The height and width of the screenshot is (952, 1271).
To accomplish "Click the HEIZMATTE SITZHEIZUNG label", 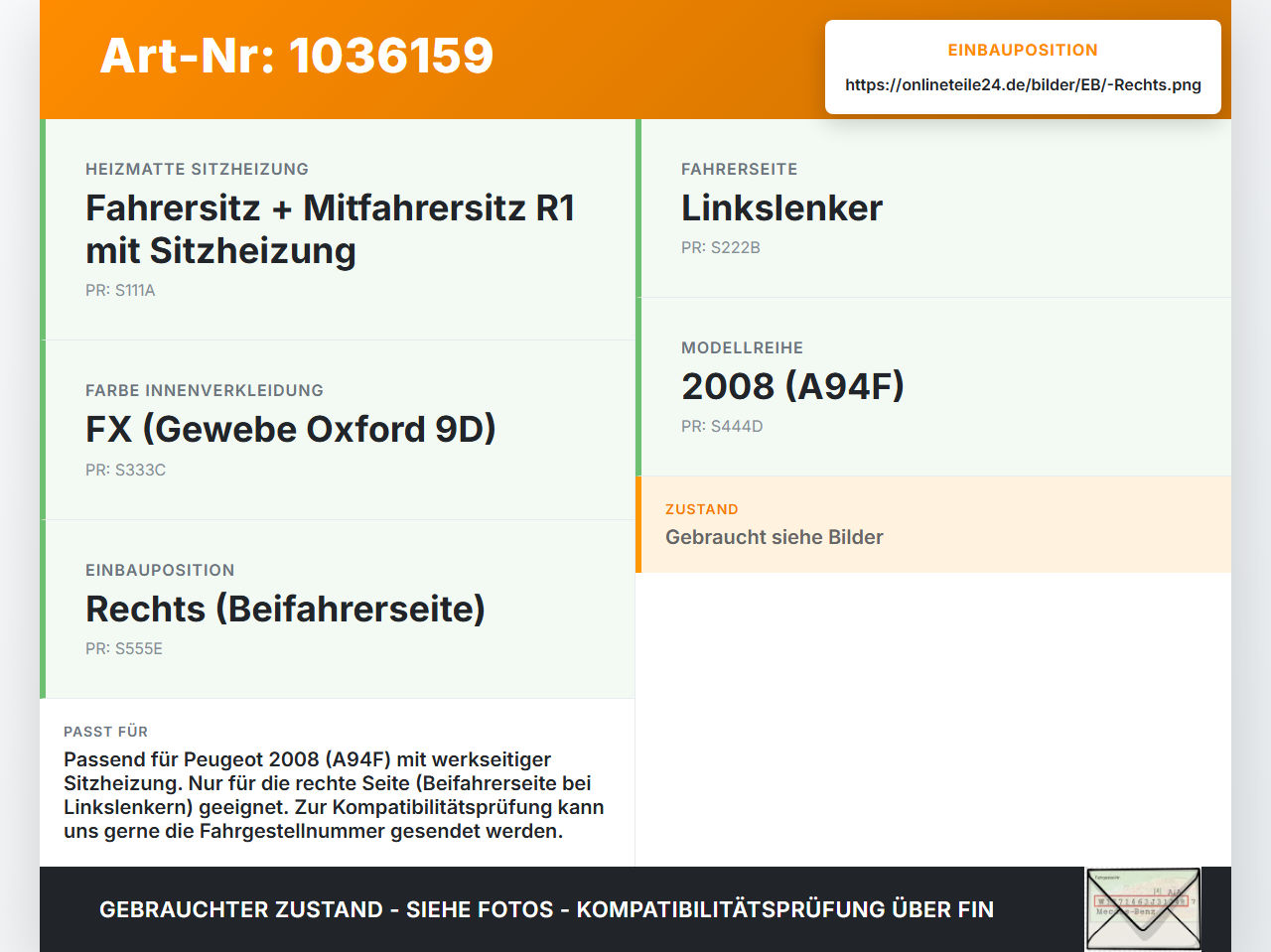I will [x=197, y=169].
